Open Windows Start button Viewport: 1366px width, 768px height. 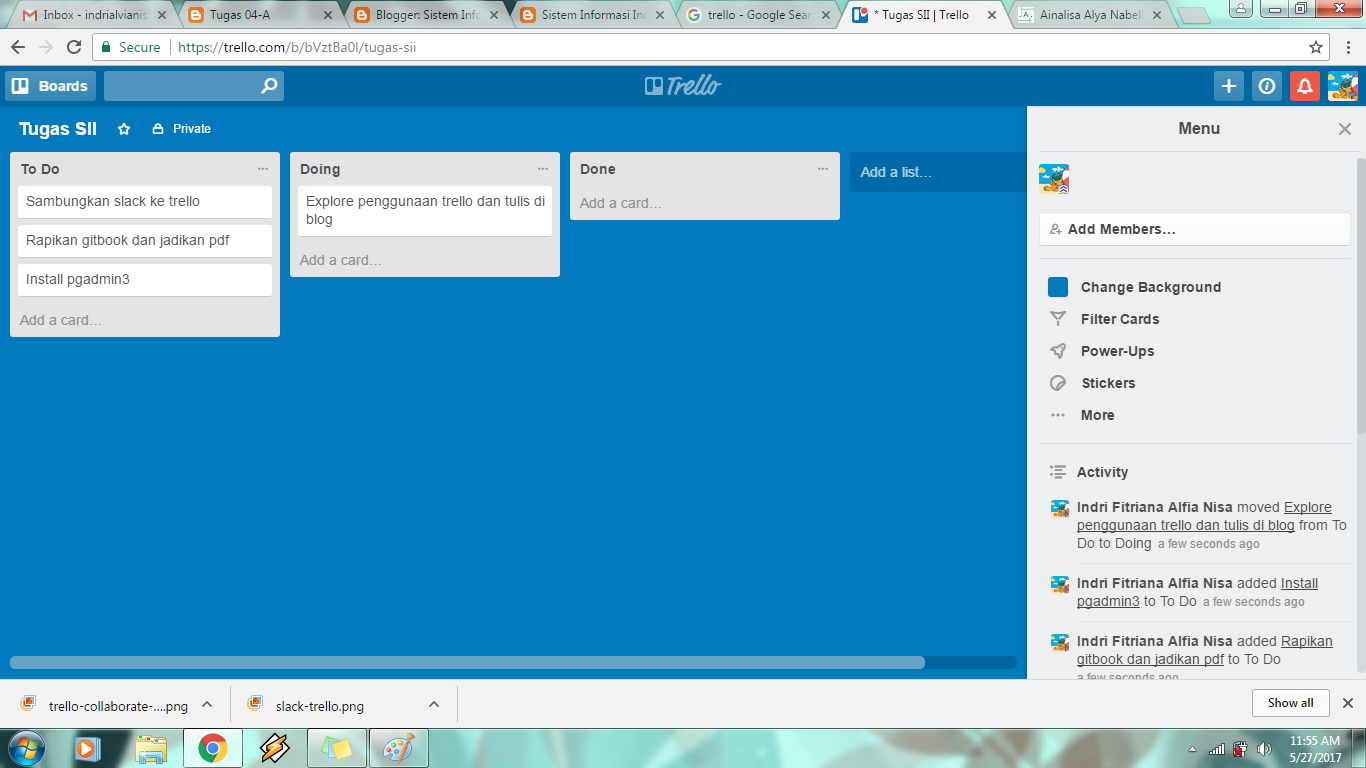coord(24,748)
